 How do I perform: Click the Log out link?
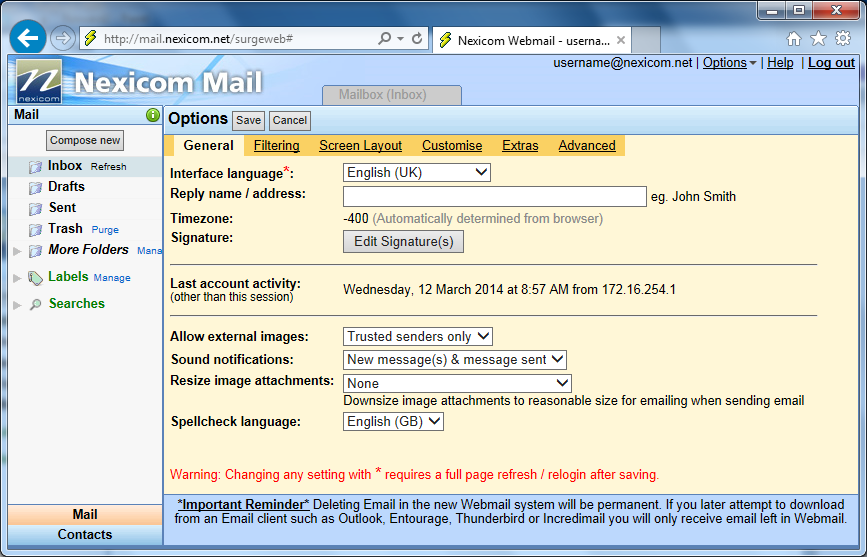click(831, 63)
